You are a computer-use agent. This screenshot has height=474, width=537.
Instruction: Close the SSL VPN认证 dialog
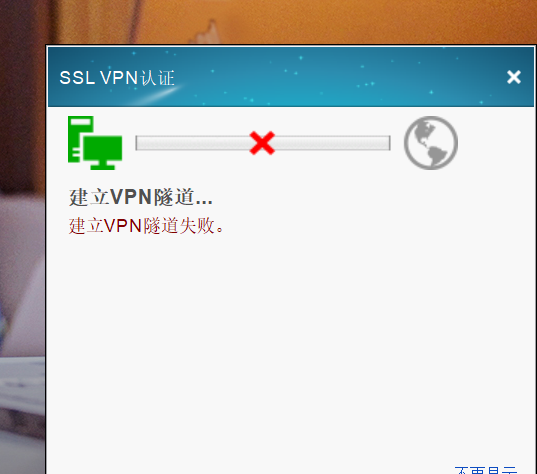click(x=514, y=77)
